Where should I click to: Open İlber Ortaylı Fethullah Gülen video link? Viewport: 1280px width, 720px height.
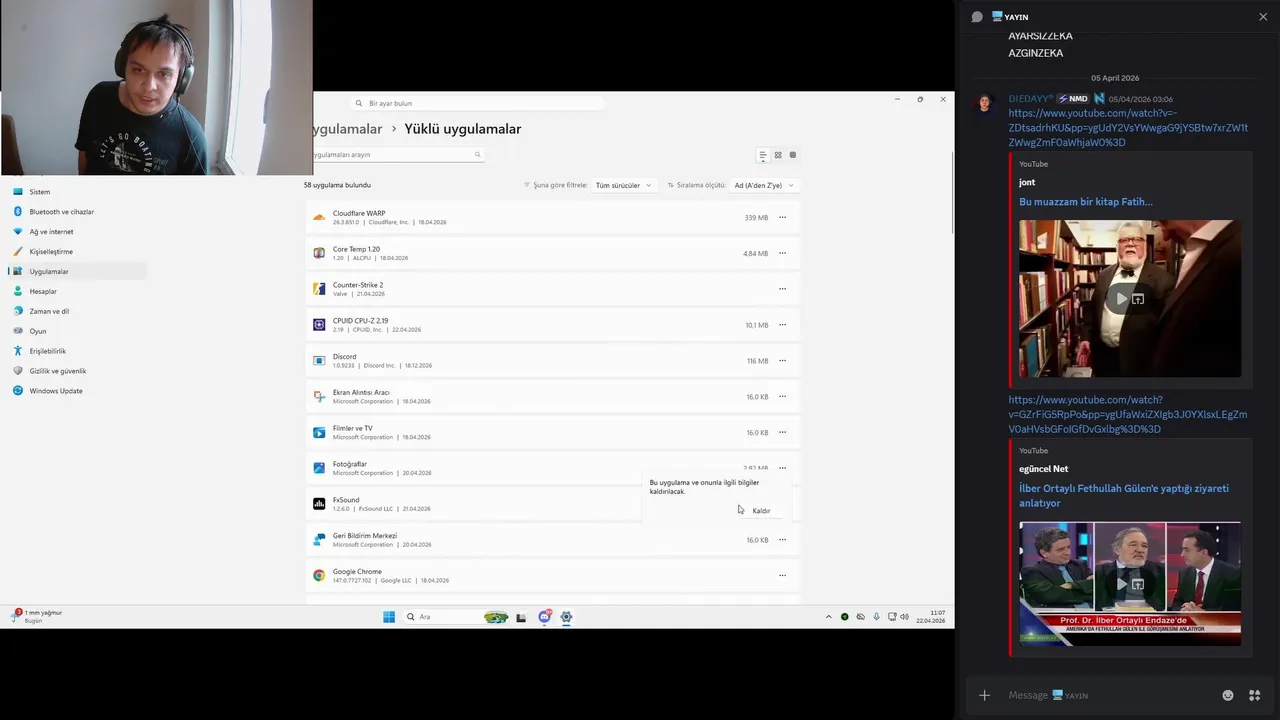pyautogui.click(x=1124, y=496)
